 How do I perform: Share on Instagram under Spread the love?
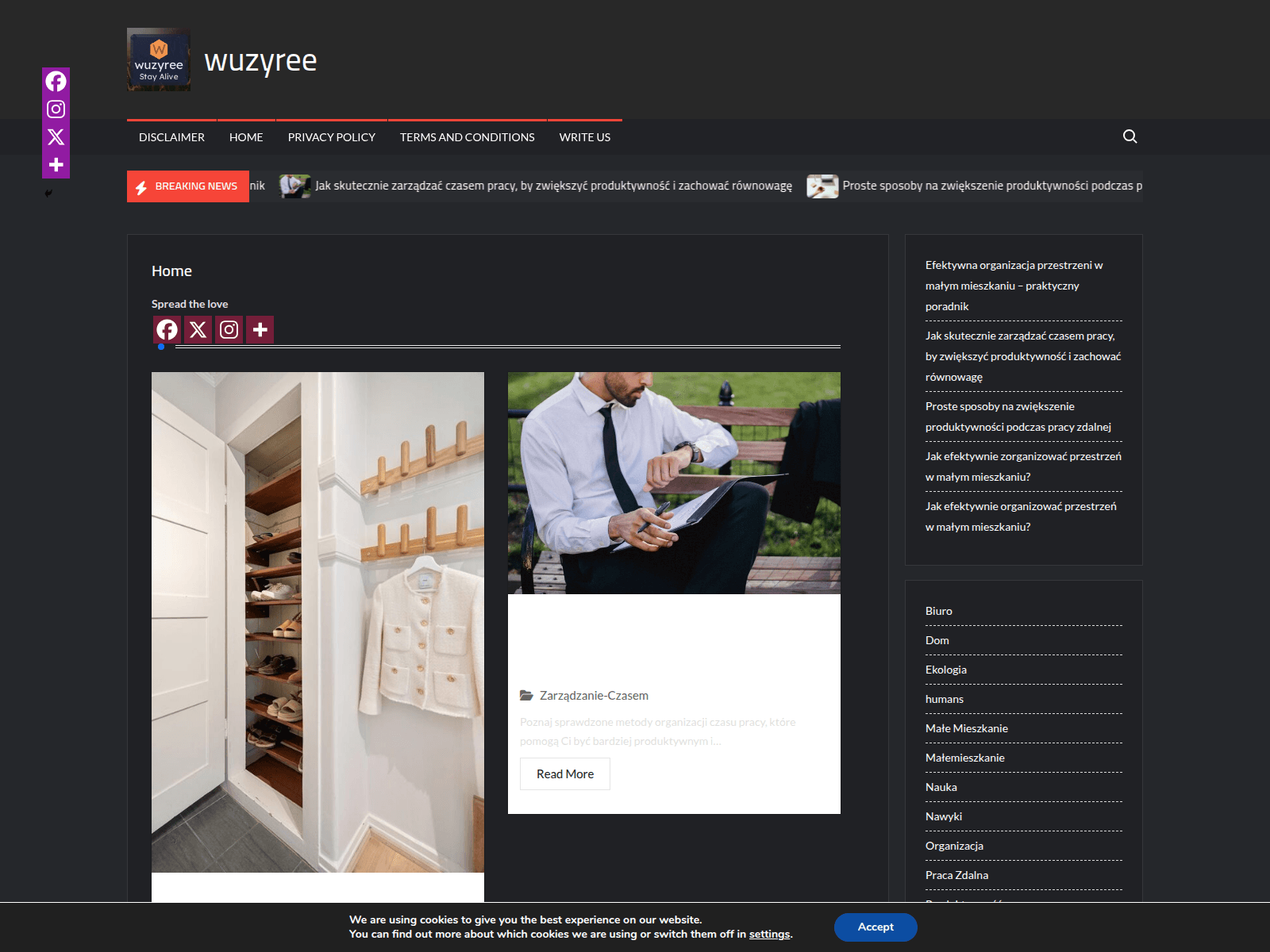point(229,329)
